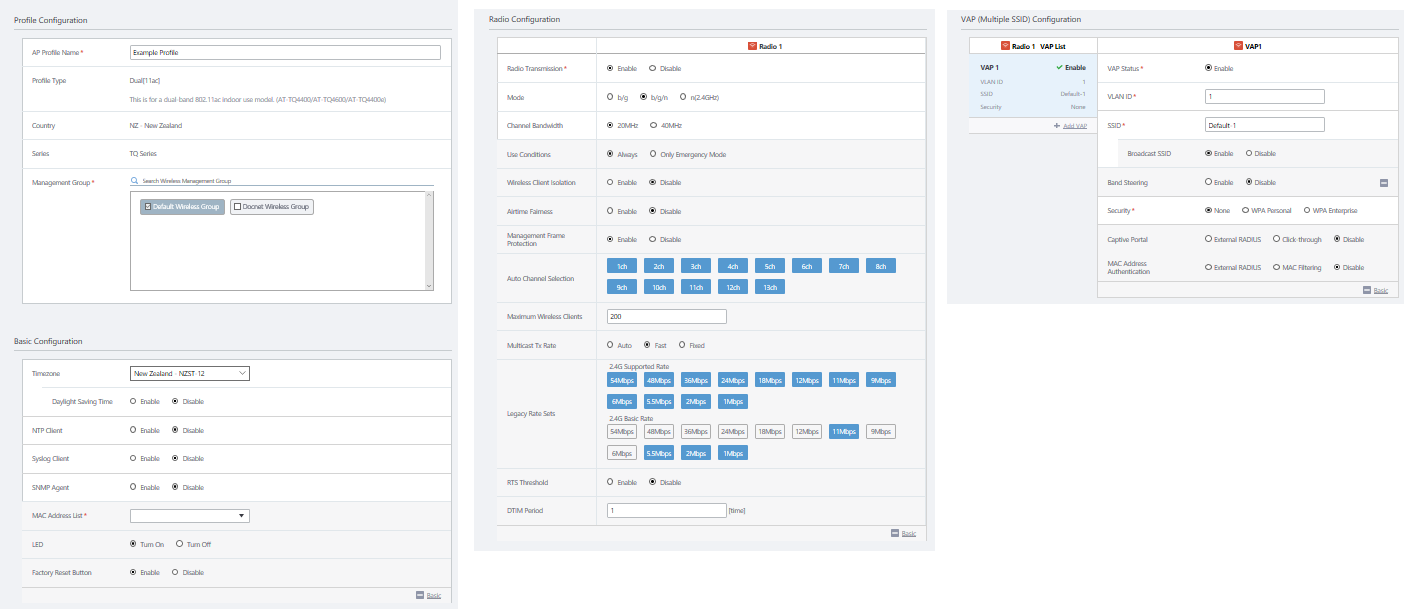Click the plus icon beside Add VAP
Screen dimensions: 1407x609
(x=1056, y=126)
